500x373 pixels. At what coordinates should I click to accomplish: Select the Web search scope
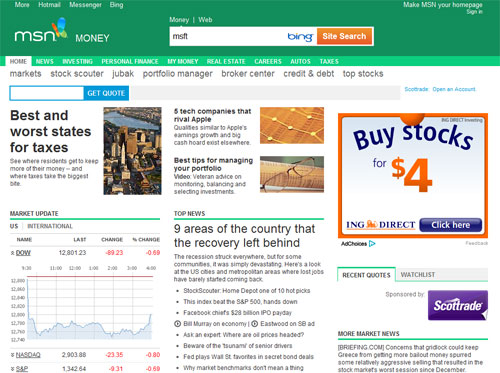pyautogui.click(x=205, y=20)
